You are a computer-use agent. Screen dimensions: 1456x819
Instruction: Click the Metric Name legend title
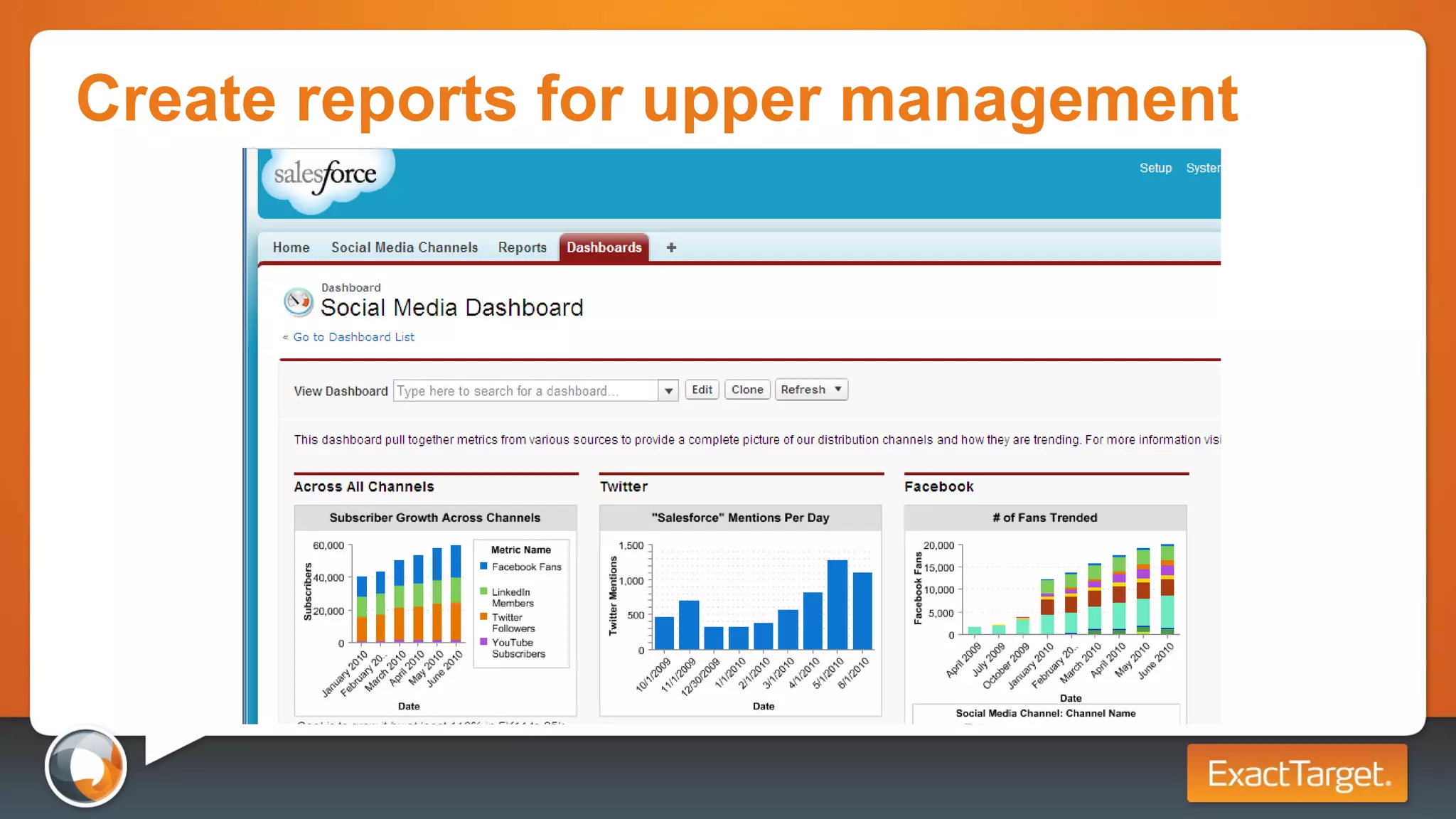coord(521,550)
